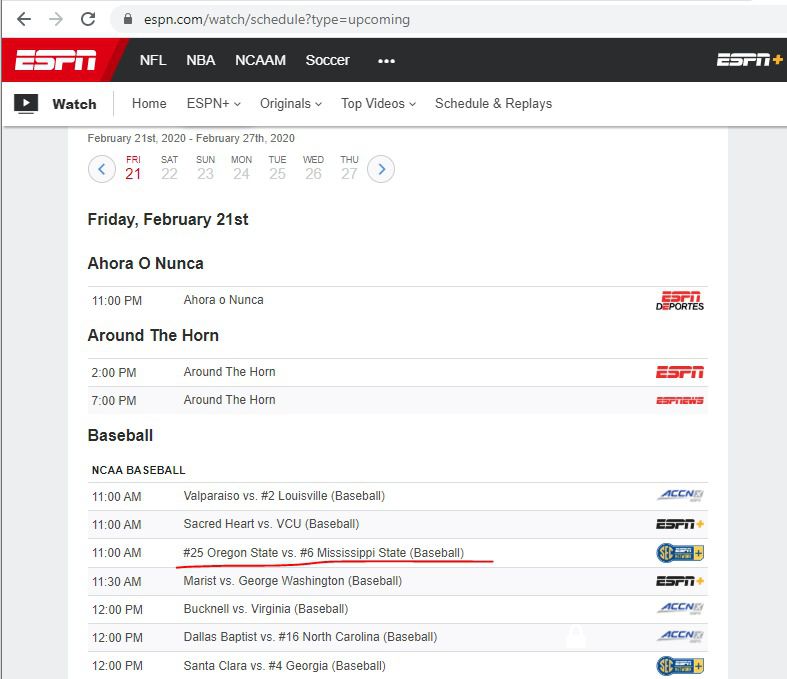Reload the page with the refresh icon

point(88,19)
